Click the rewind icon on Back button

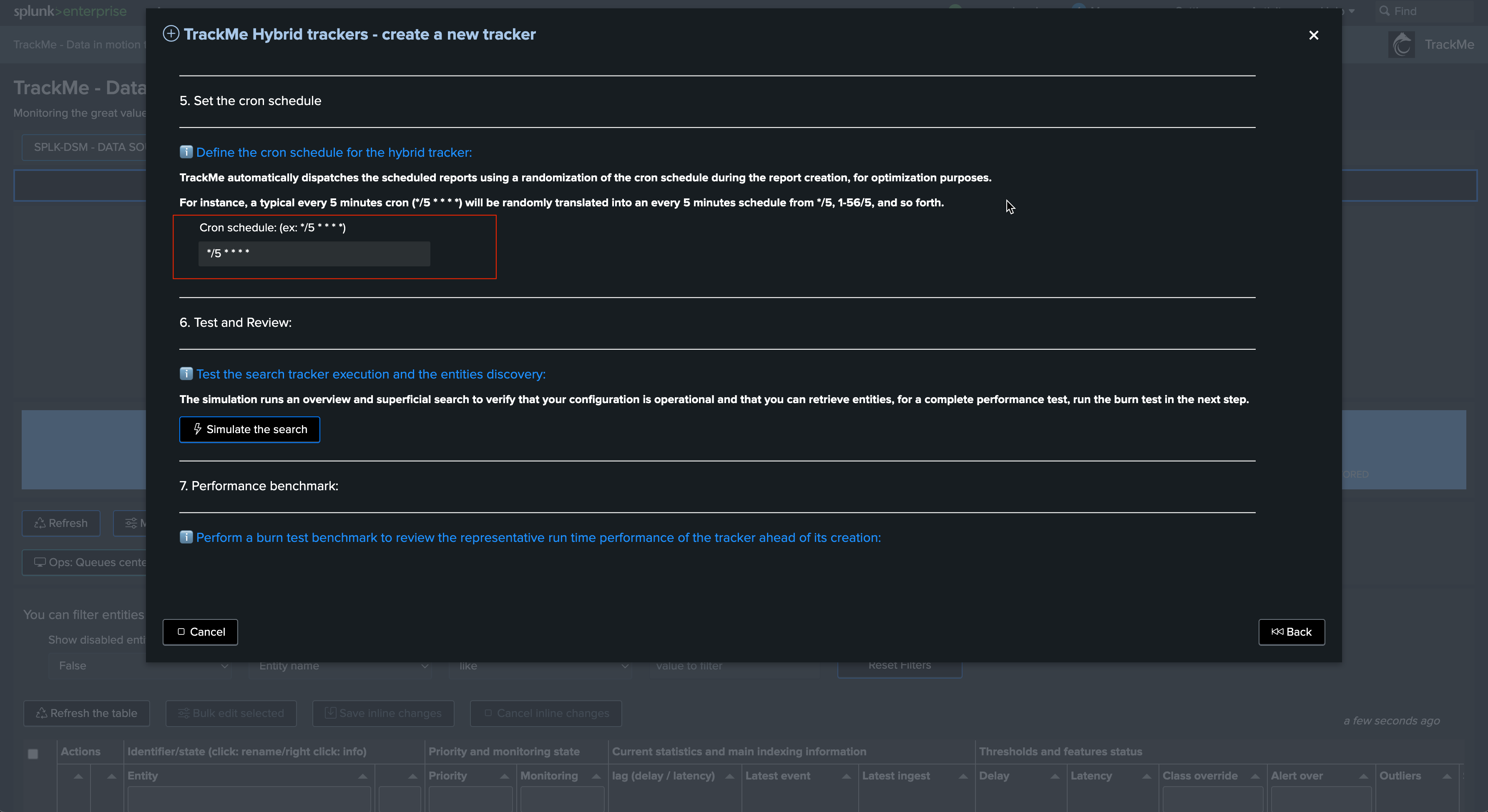(x=1278, y=632)
